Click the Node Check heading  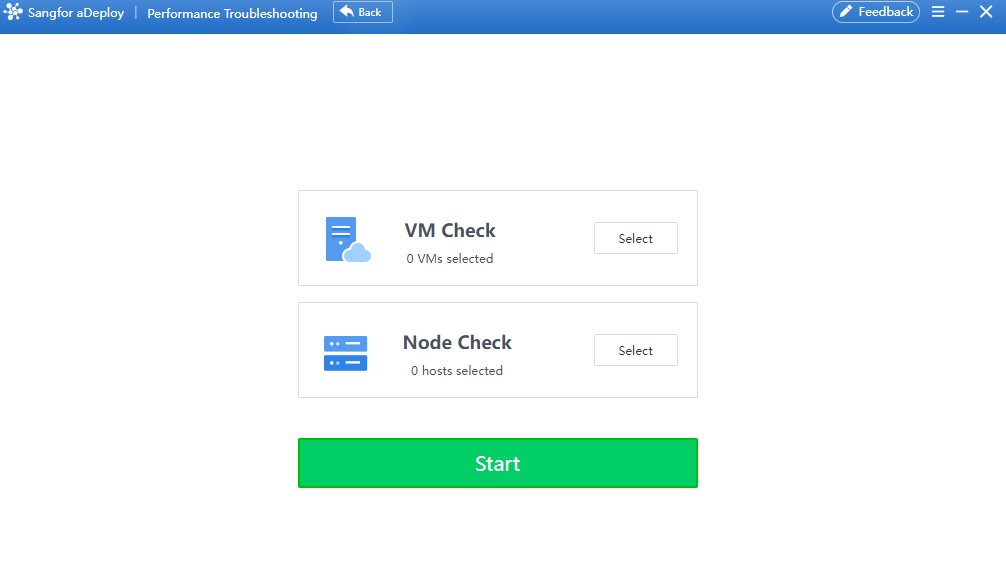[457, 342]
